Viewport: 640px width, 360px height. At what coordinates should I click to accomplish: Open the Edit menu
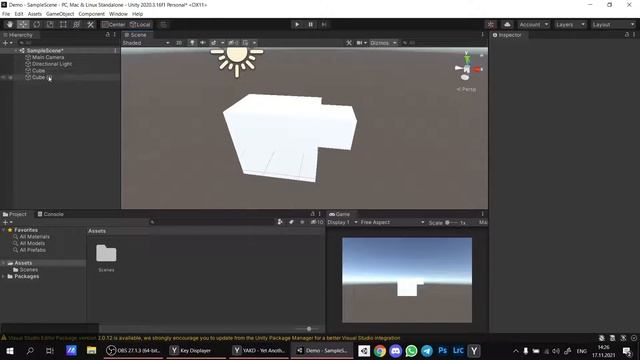coord(19,14)
